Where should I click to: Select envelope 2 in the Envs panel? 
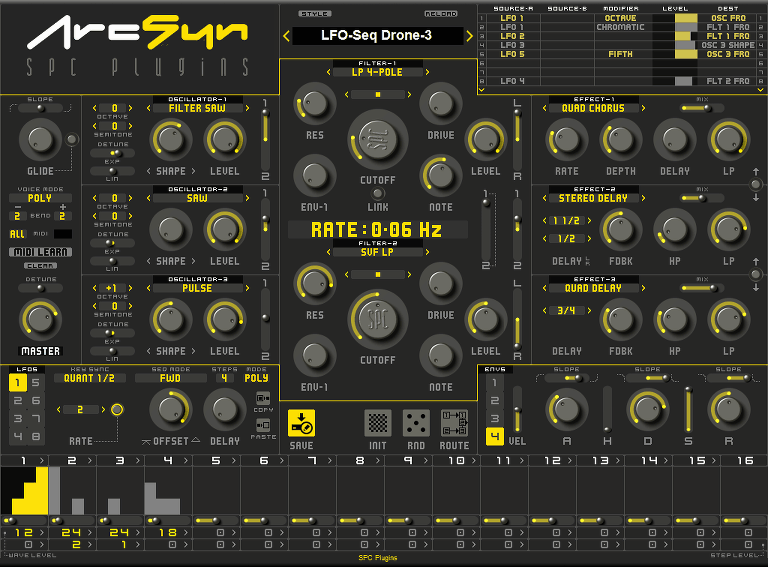[x=495, y=401]
